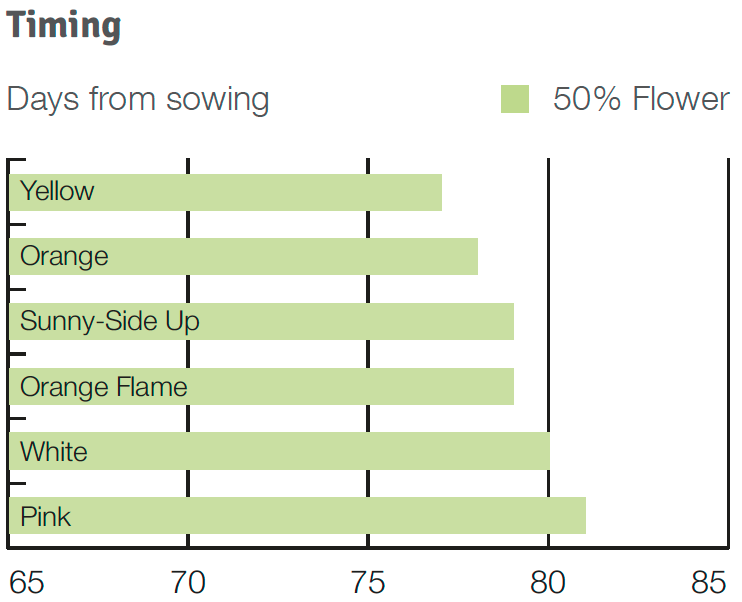This screenshot has width=742, height=602.
Task: Click the 75 axis label
Action: tap(368, 582)
